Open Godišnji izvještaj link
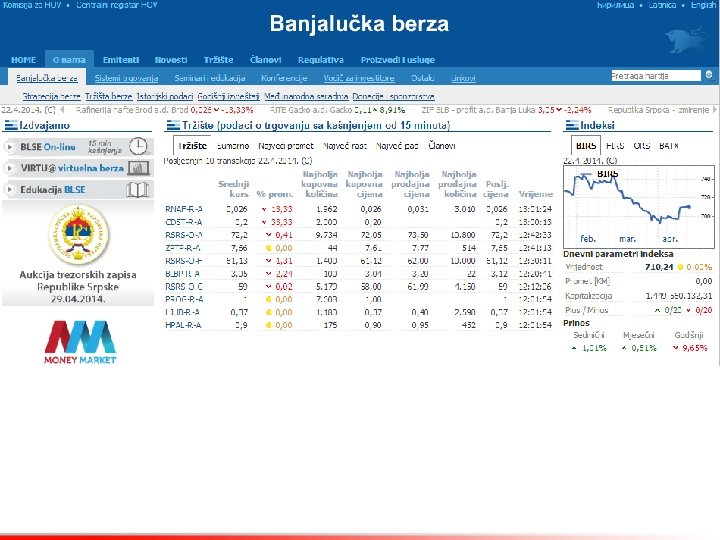This screenshot has height=540, width=720. pos(228,96)
